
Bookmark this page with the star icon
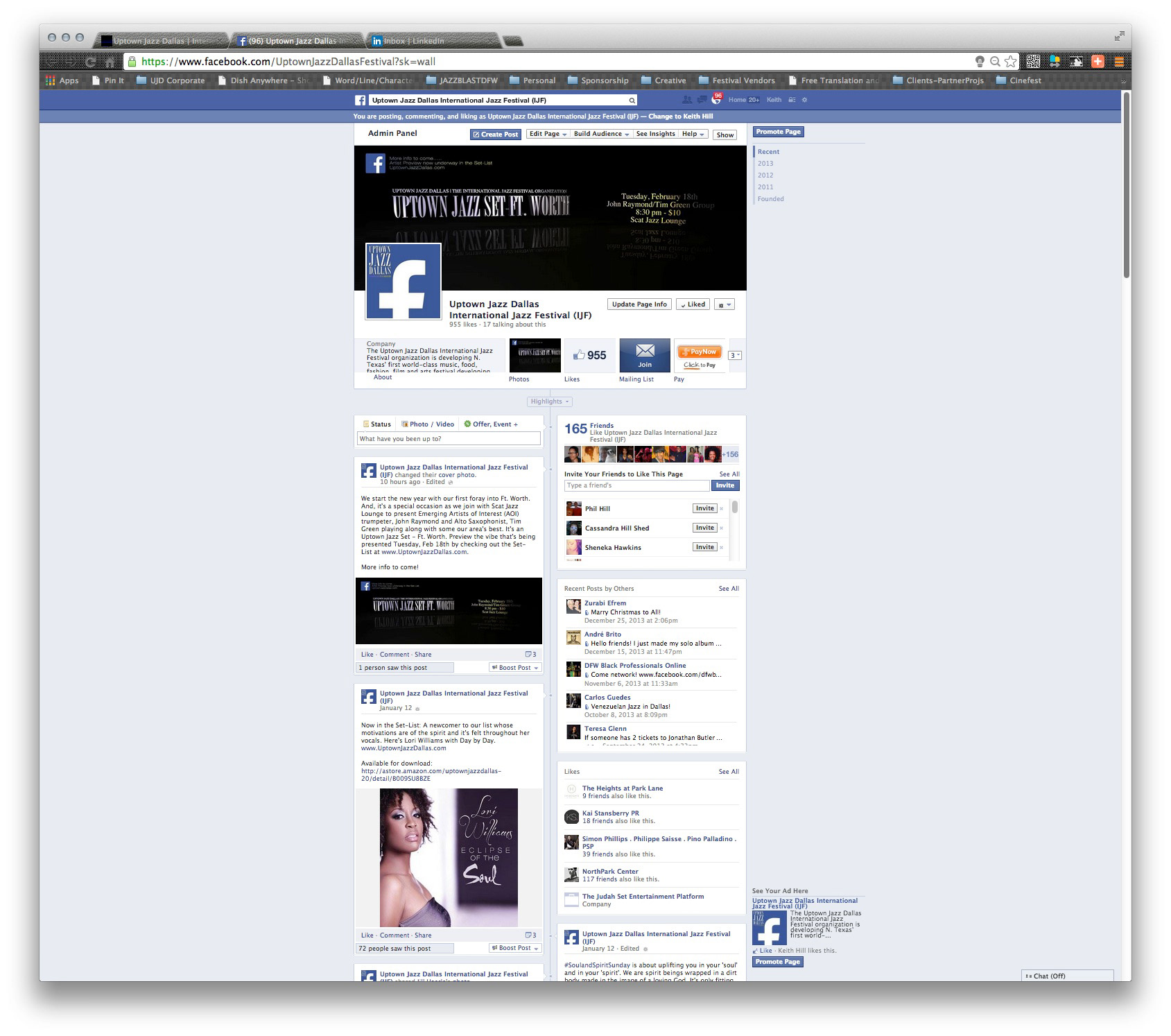coord(1011,62)
